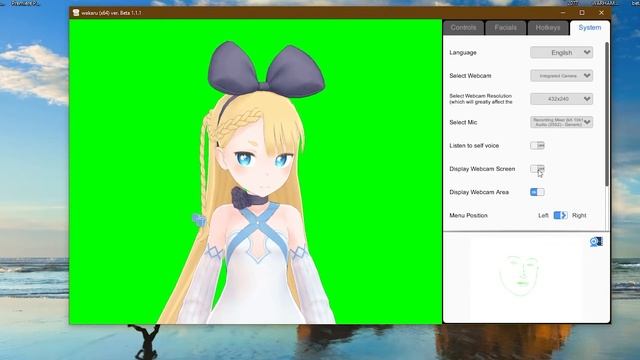Click the "Display Webcam Screen" label
The image size is (640, 360).
coord(482,169)
